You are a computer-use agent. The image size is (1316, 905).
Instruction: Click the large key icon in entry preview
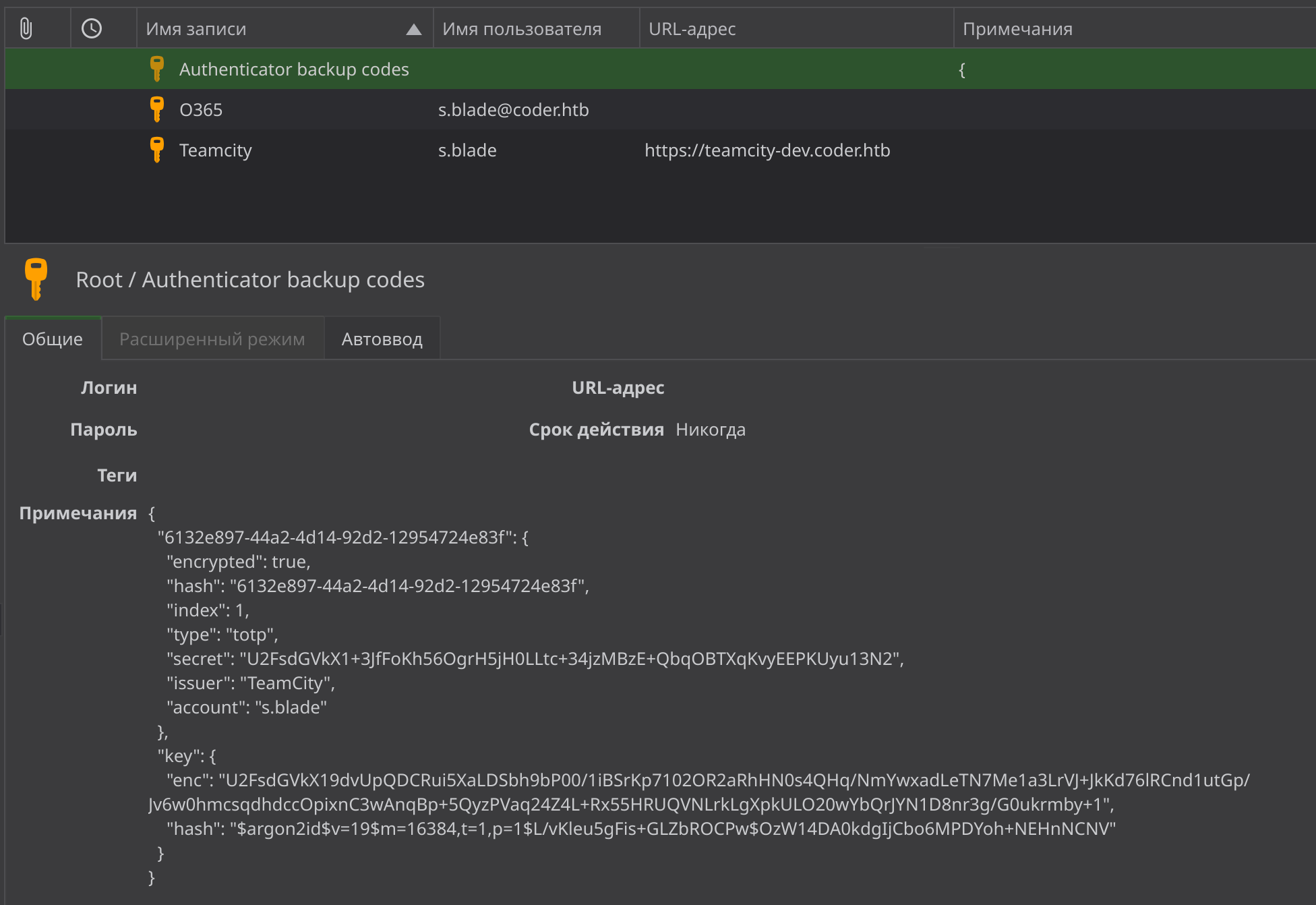[36, 279]
